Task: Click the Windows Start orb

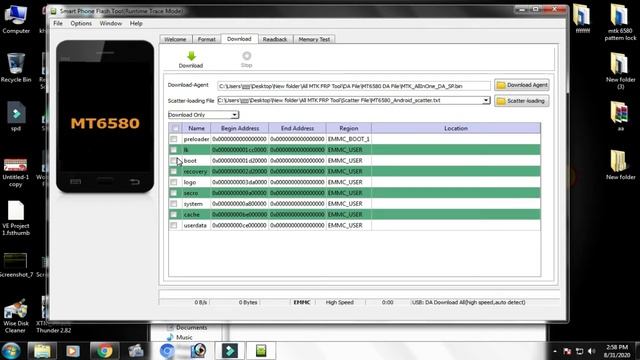Action: (11, 351)
